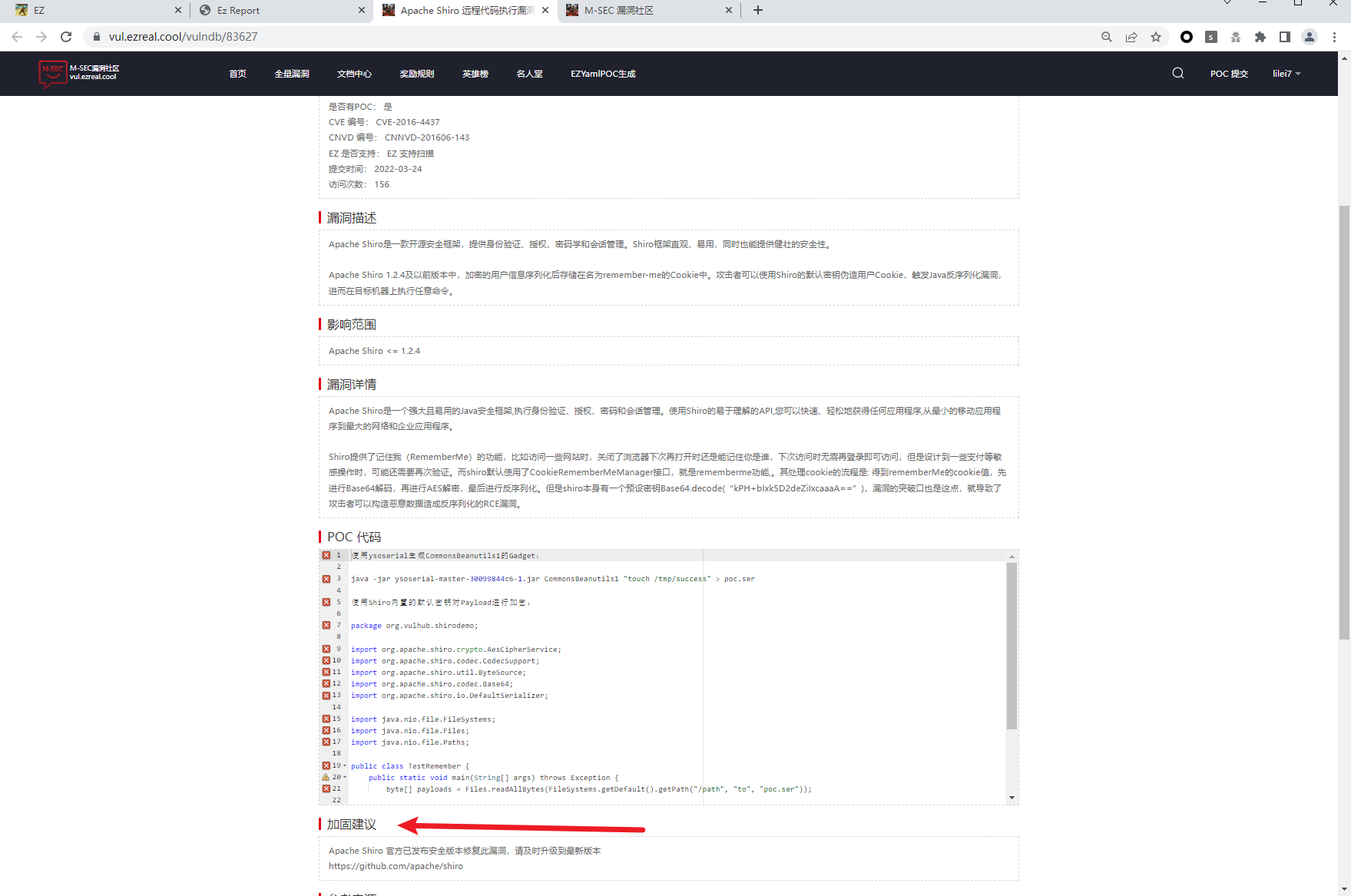Collapse the fold arrow at code line 20
Screen dimensions: 1351x896
pos(345,777)
